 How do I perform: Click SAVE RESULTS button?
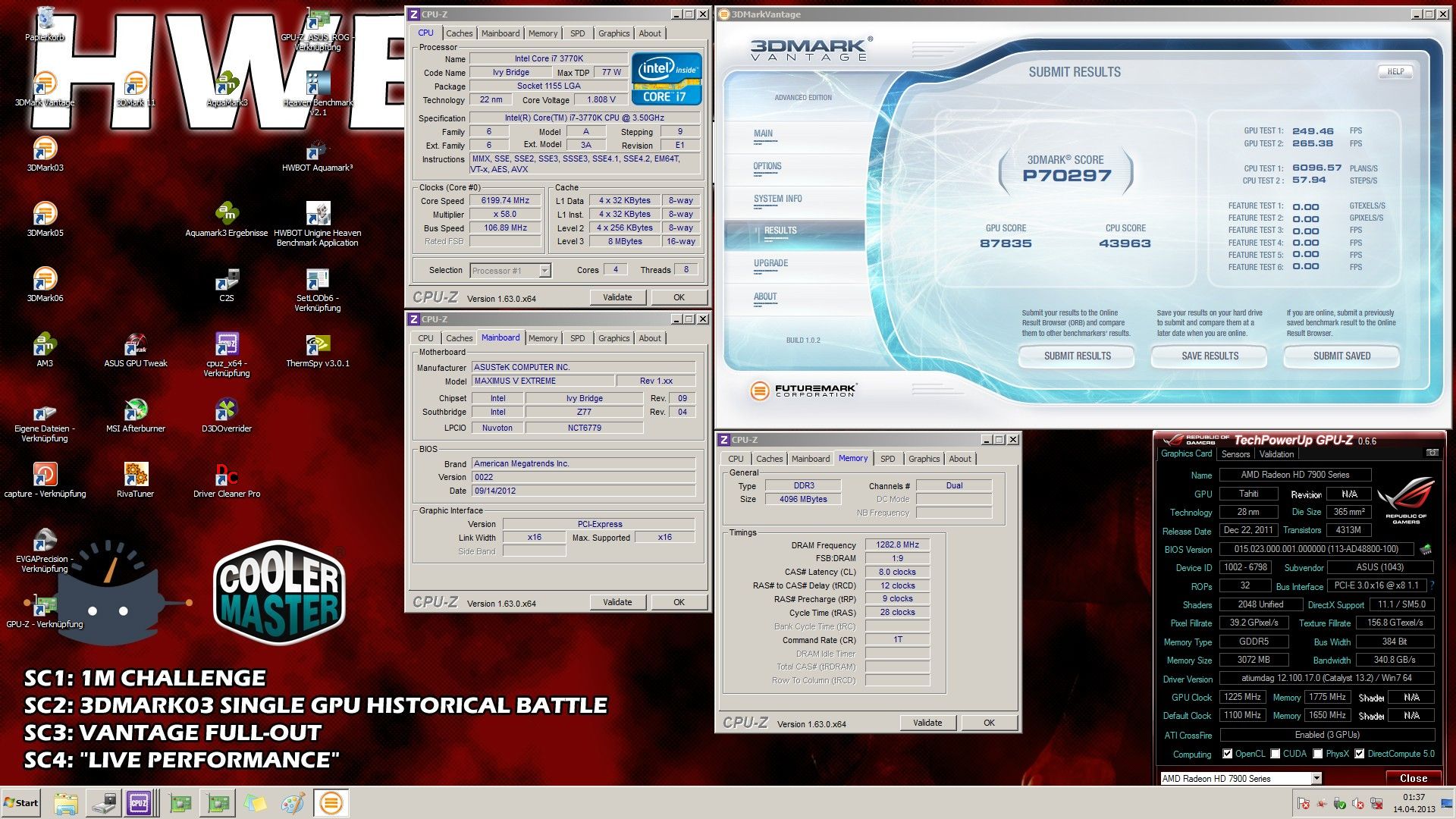click(x=1210, y=356)
